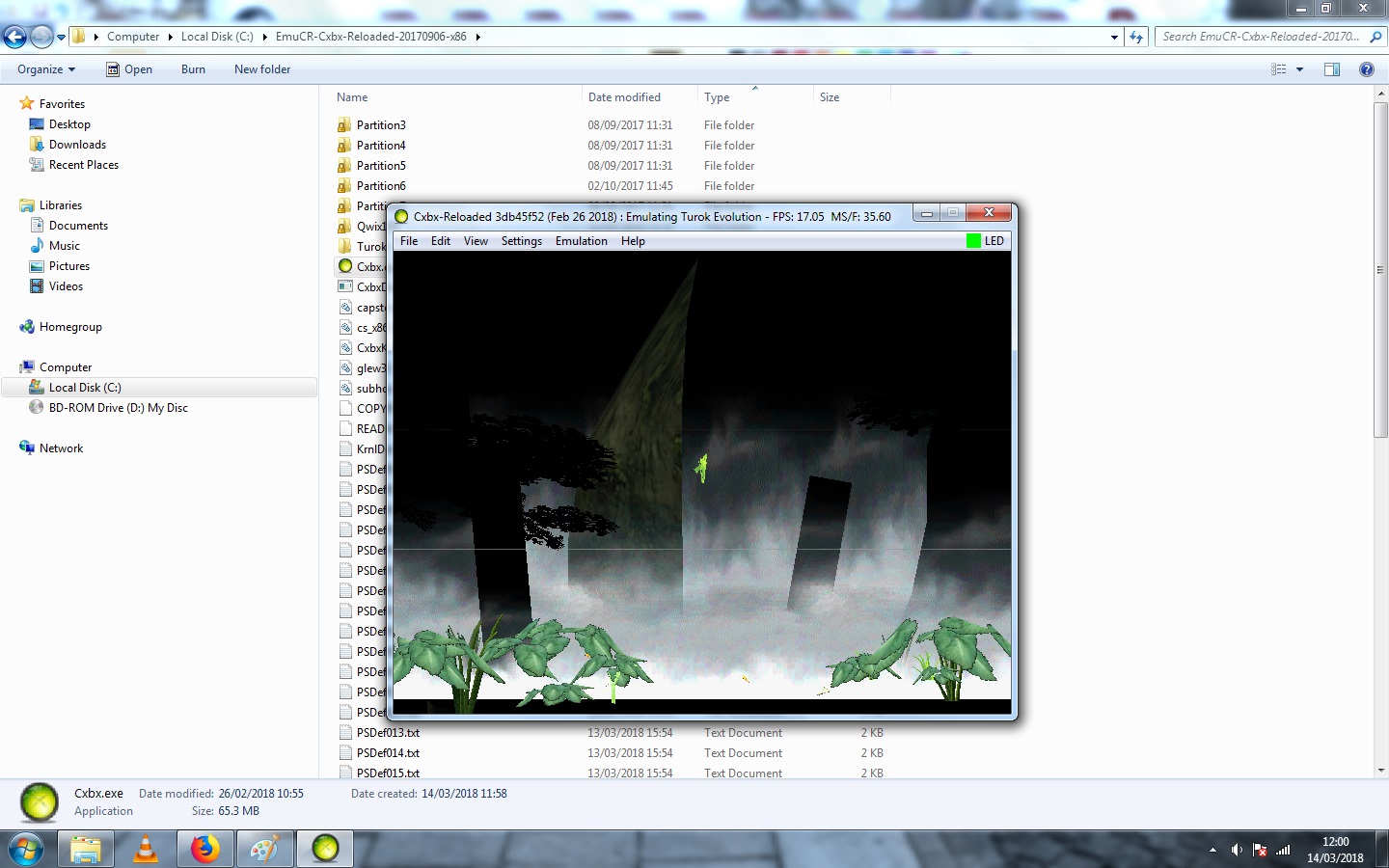The width and height of the screenshot is (1389, 868).
Task: Select the Partition3 folder
Action: click(381, 125)
